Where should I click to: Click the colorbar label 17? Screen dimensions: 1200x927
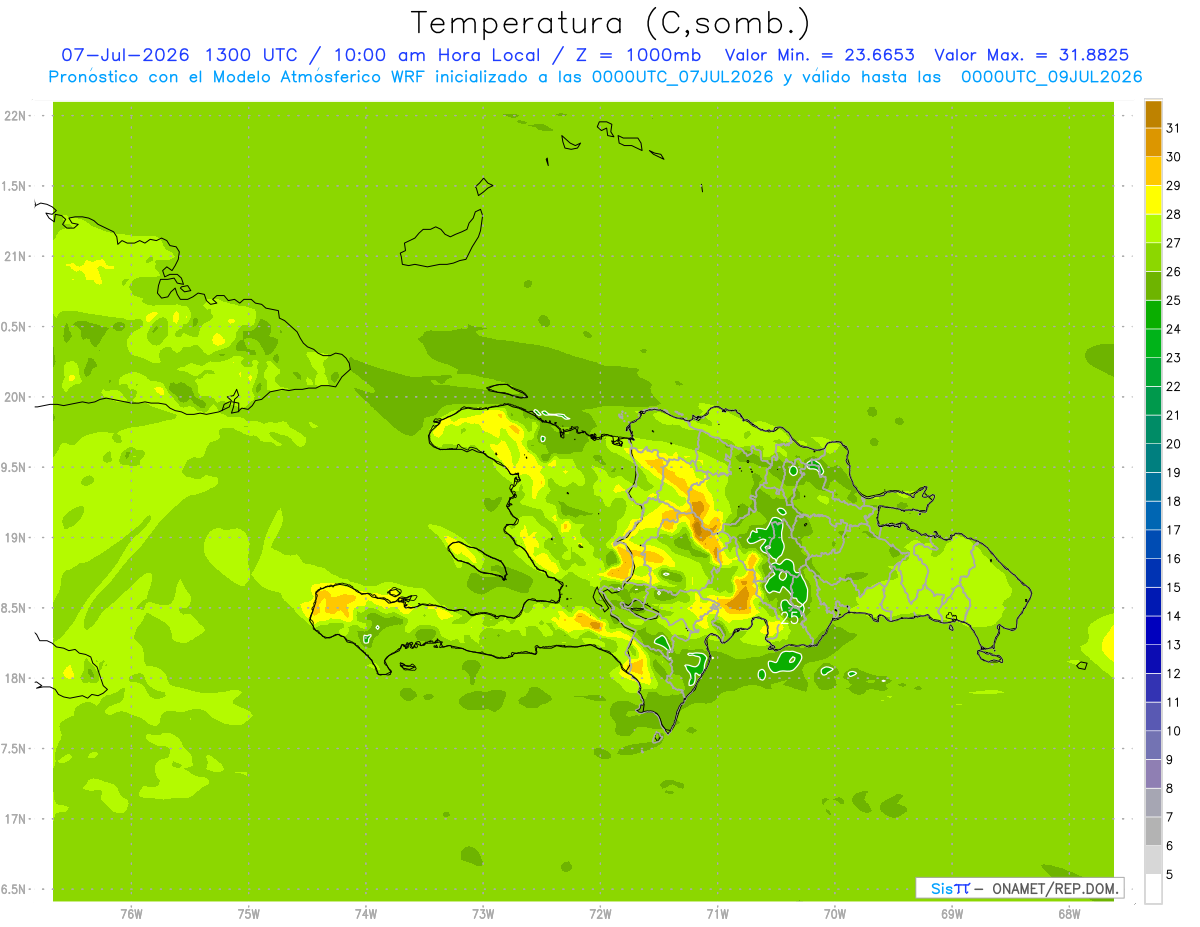pyautogui.click(x=1174, y=530)
